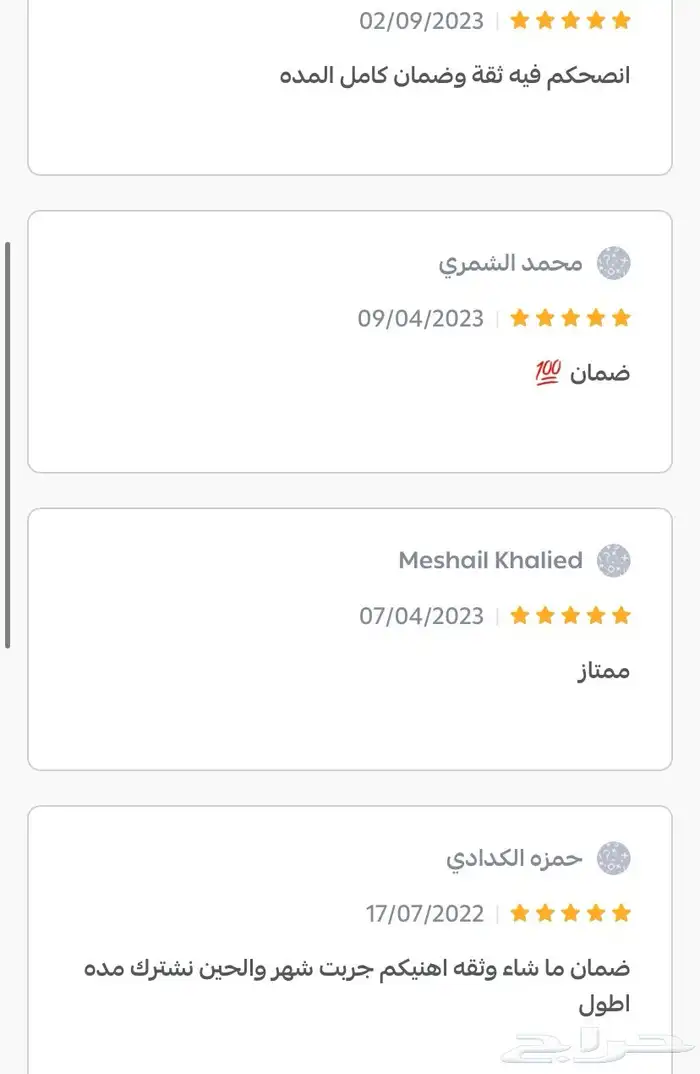Click star rating on 02/09/2023 review
Viewport: 700px width, 1074px height.
(x=570, y=21)
